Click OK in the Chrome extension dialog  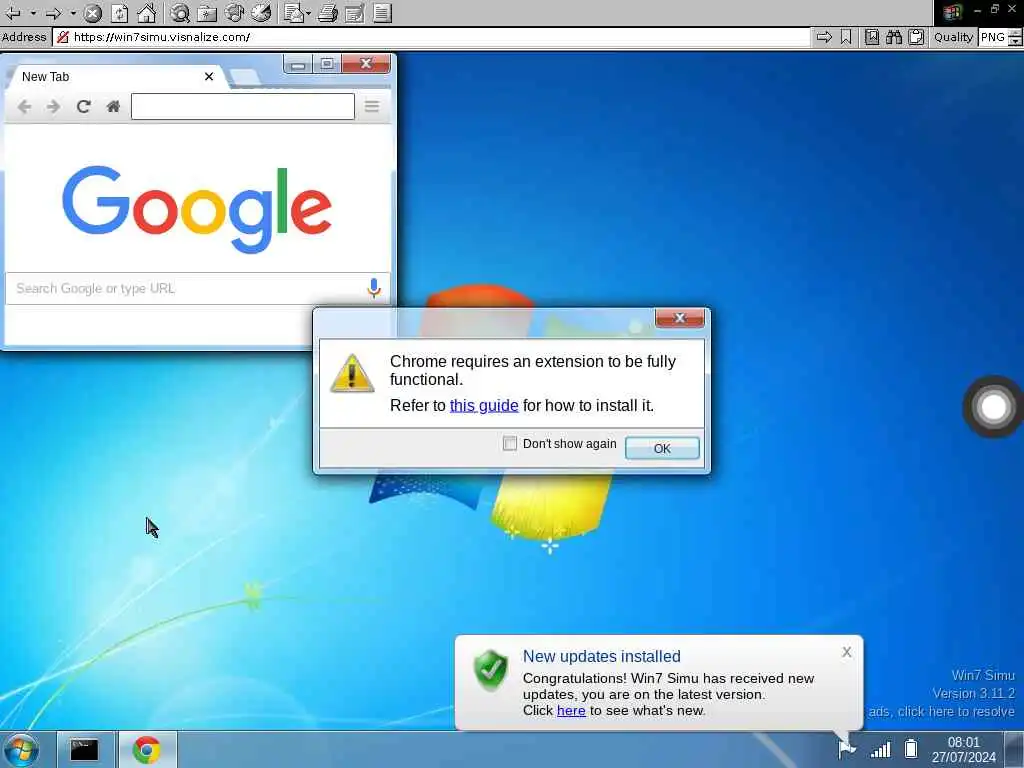(662, 448)
